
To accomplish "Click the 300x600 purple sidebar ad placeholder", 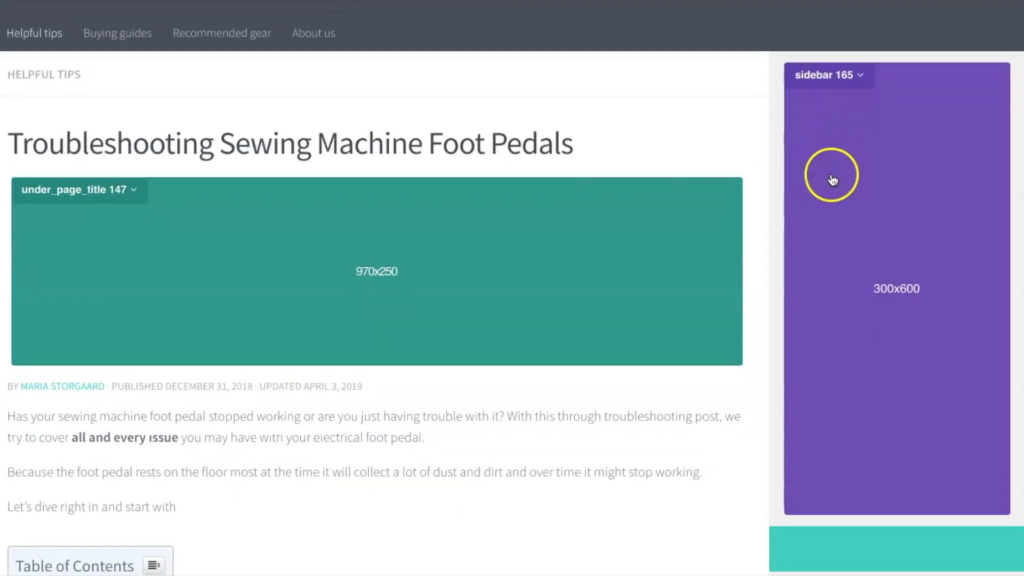I will coord(897,288).
